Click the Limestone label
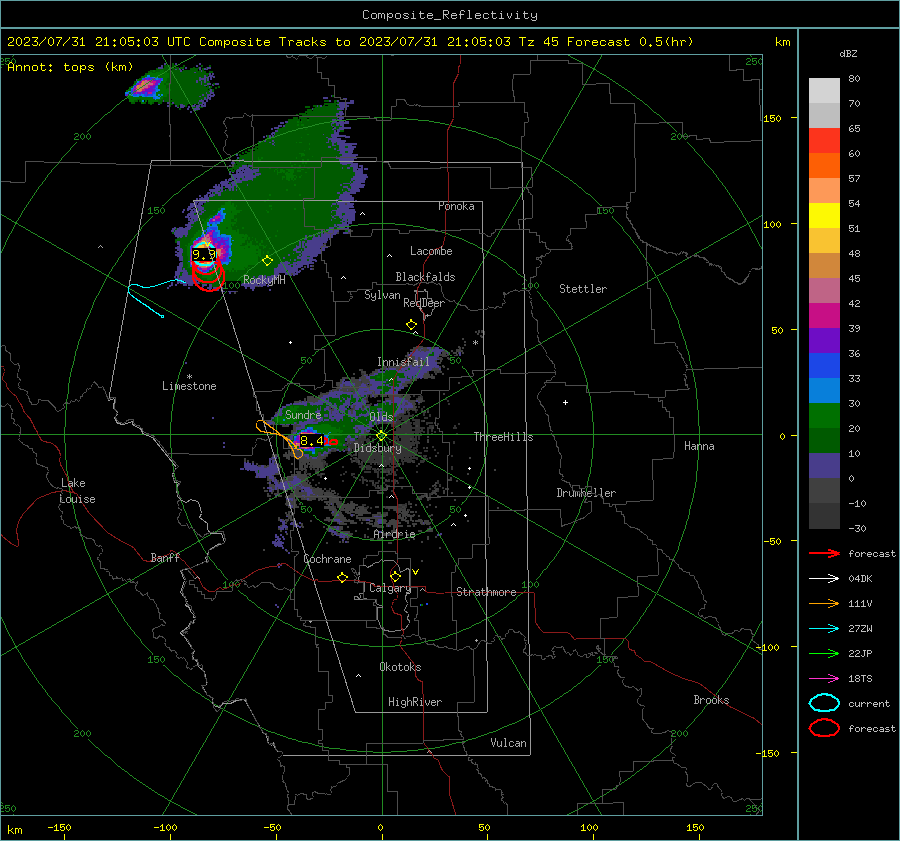 [x=189, y=386]
